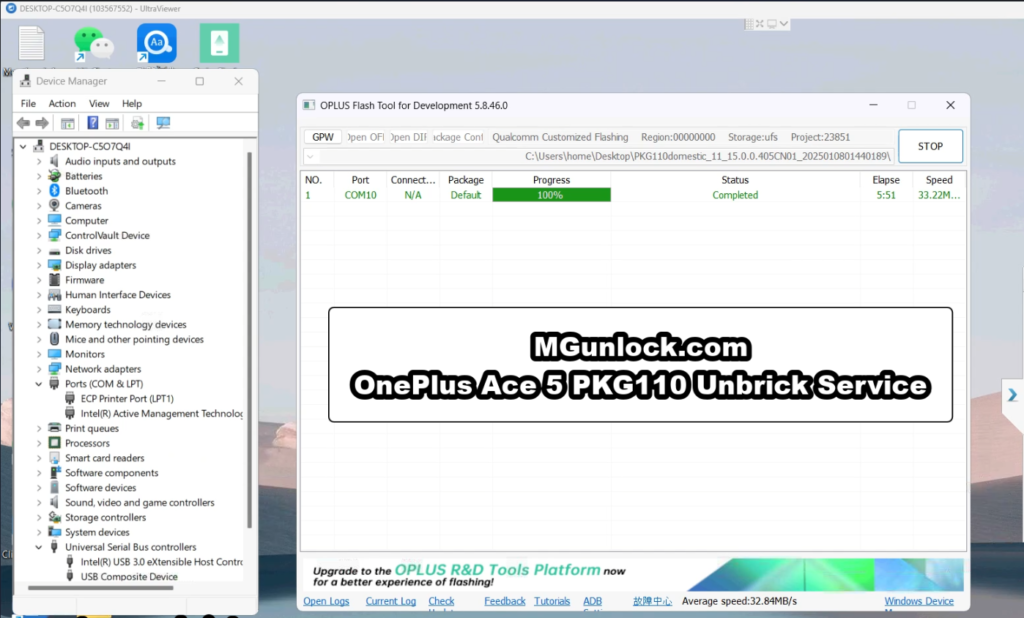Click the Device Manager horizontal scrollbar
Screen dimensions: 1024x618
tap(101, 588)
